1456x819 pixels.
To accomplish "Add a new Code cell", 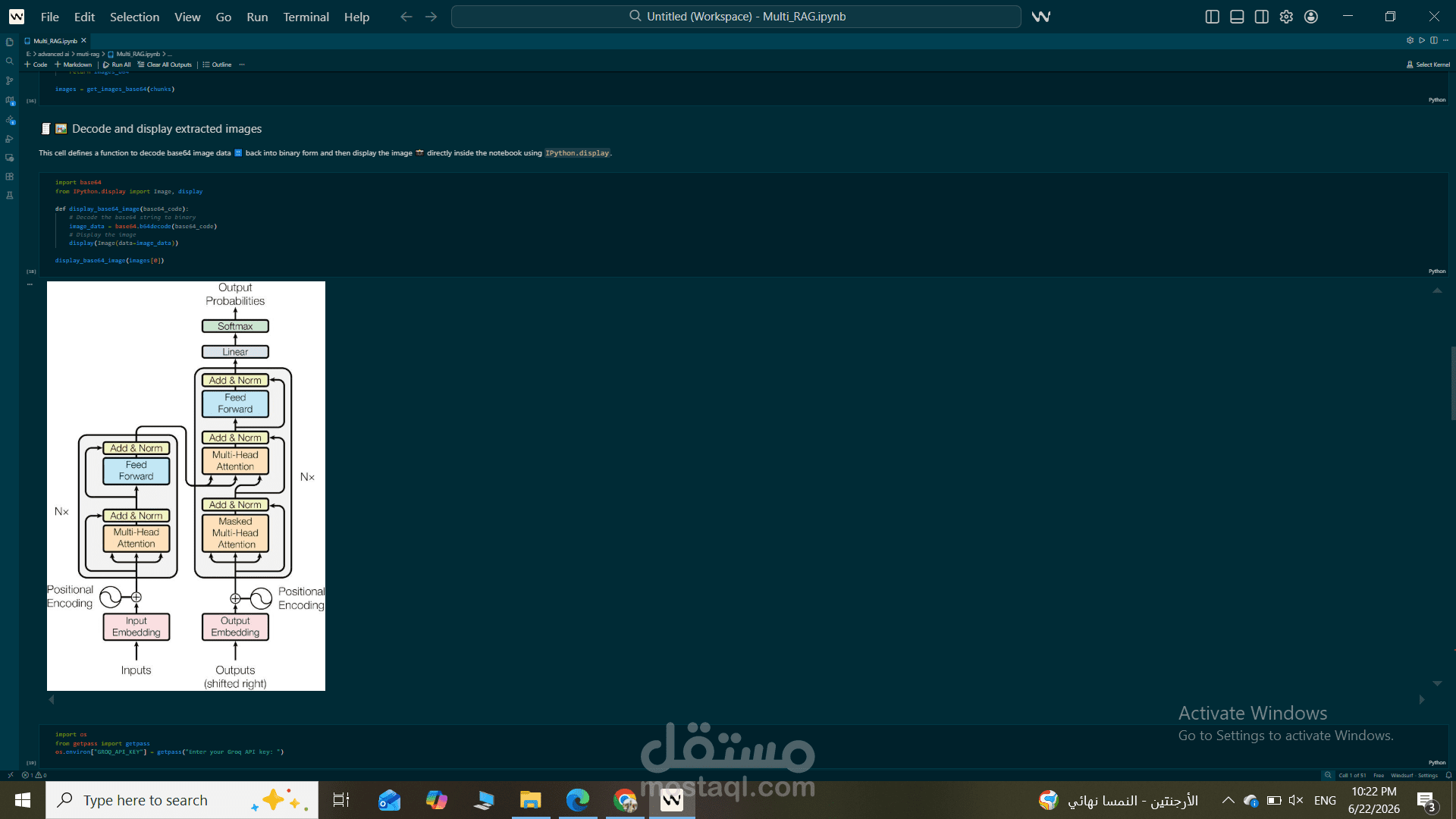I will (36, 64).
